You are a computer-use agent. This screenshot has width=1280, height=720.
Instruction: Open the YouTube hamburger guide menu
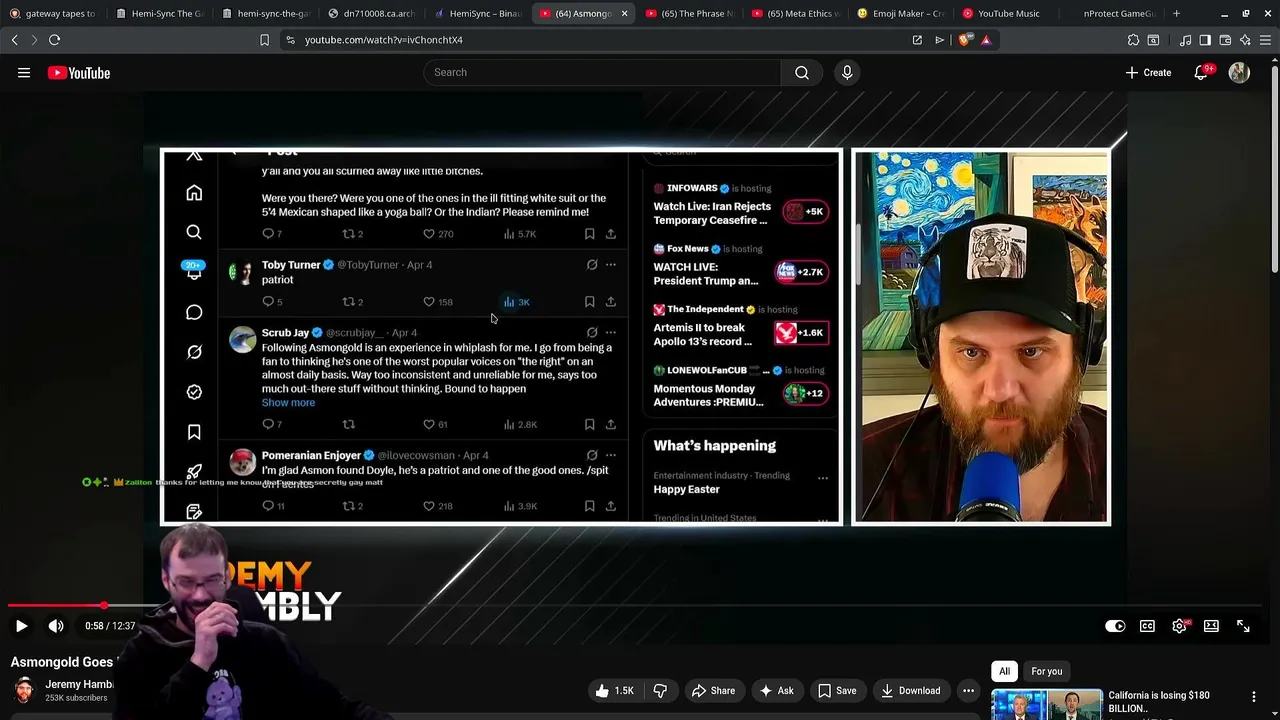tap(24, 72)
